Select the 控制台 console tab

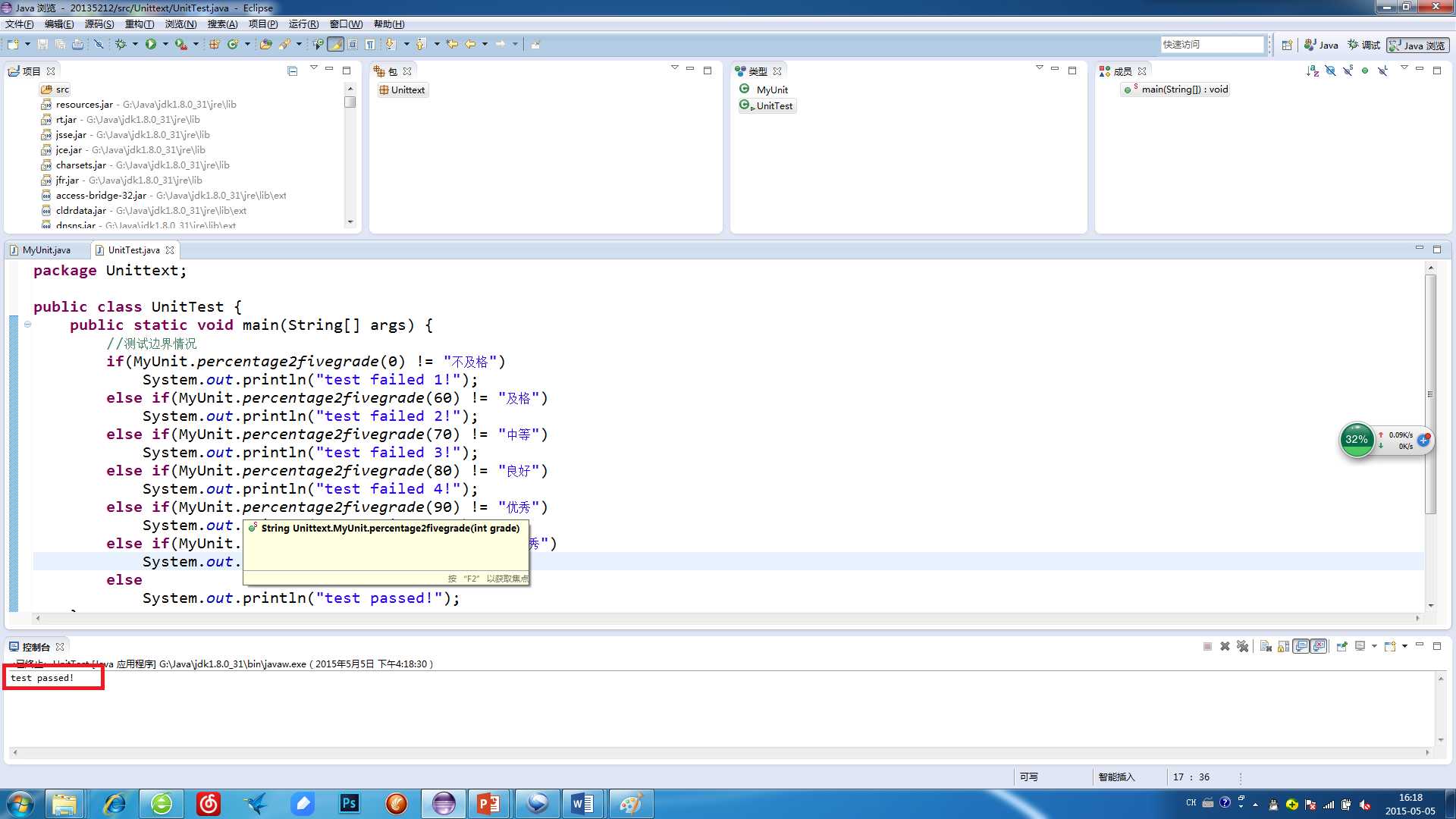[x=36, y=647]
